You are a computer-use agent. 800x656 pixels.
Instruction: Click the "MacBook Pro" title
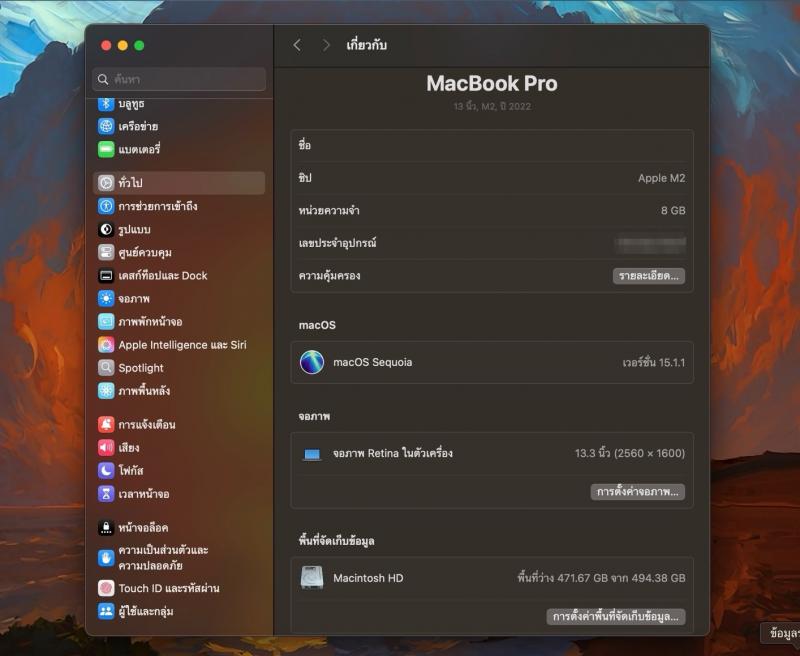492,84
